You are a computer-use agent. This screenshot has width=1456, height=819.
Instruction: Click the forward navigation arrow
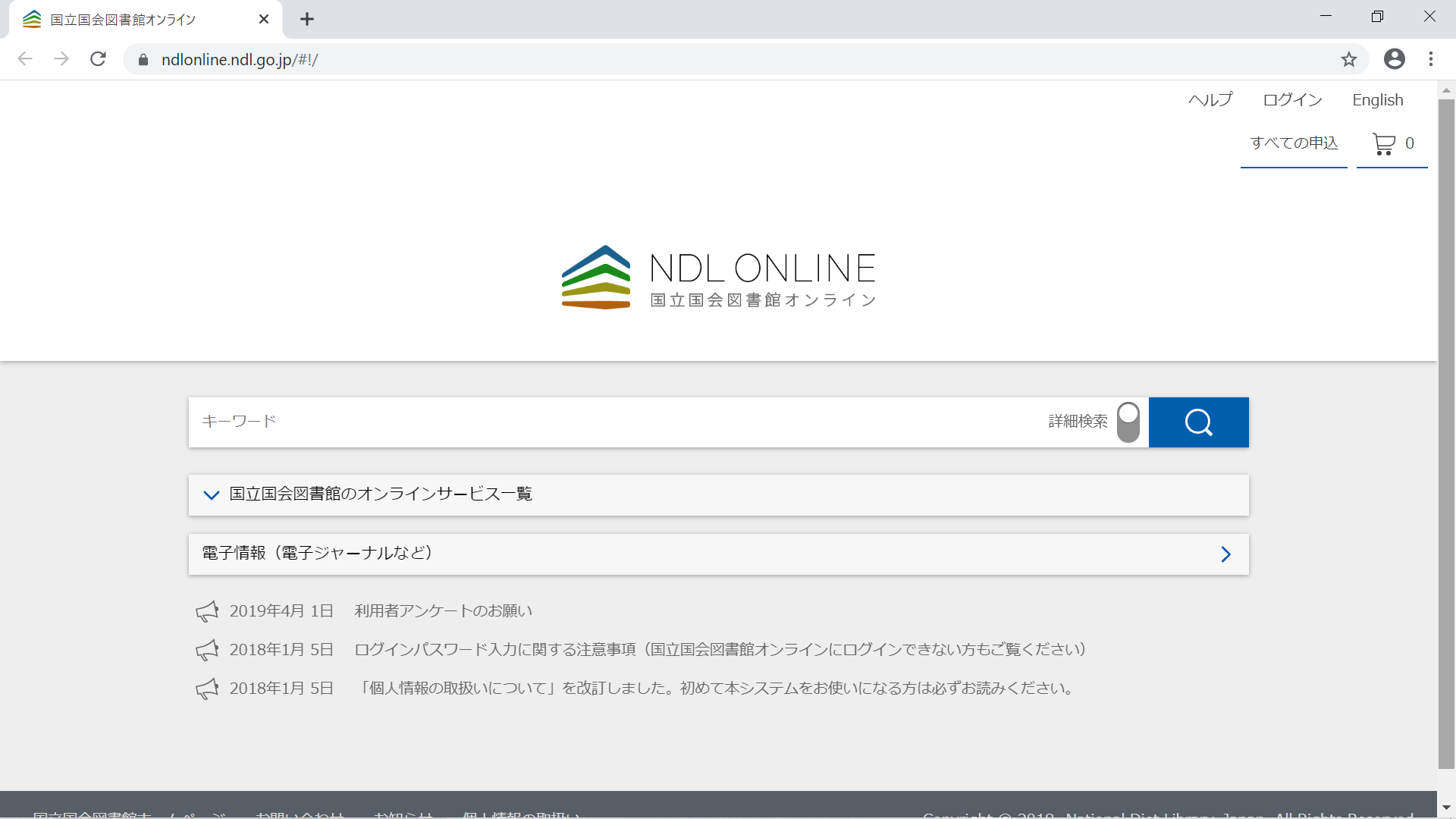click(61, 59)
